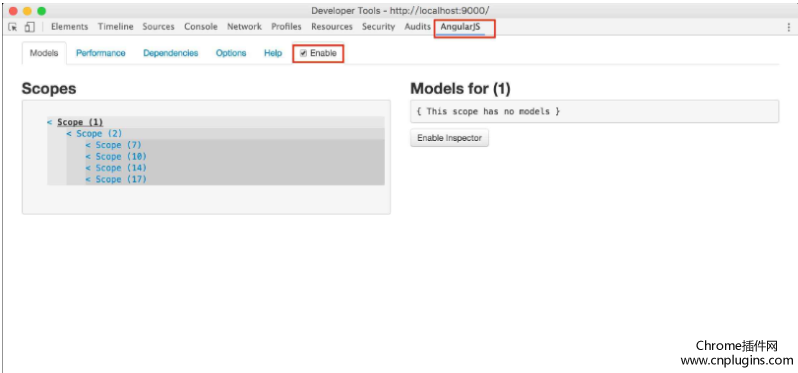Click the 'This scope has no models' text
798x373 pixels.
point(488,111)
